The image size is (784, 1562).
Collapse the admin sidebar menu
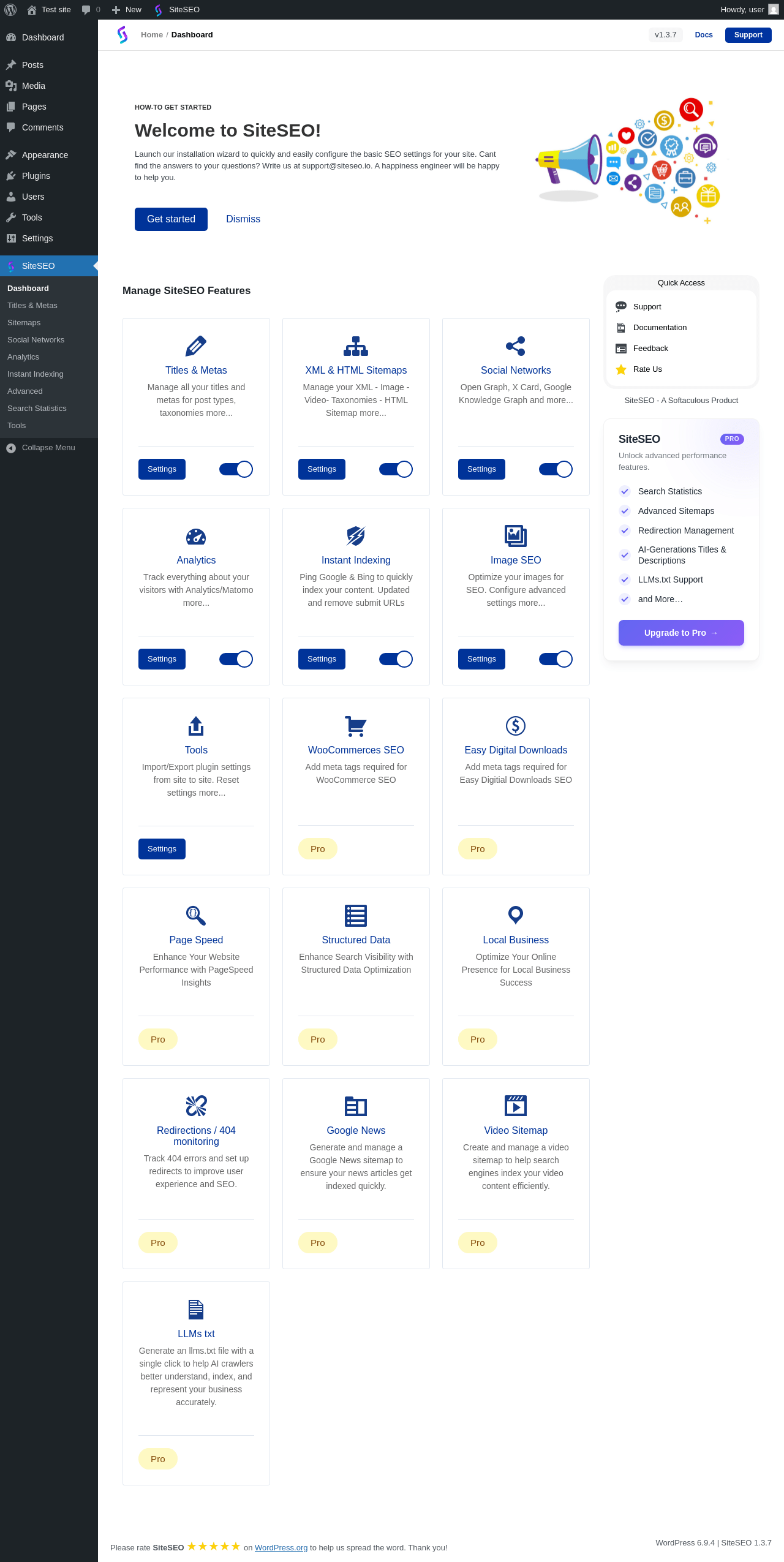click(x=48, y=448)
